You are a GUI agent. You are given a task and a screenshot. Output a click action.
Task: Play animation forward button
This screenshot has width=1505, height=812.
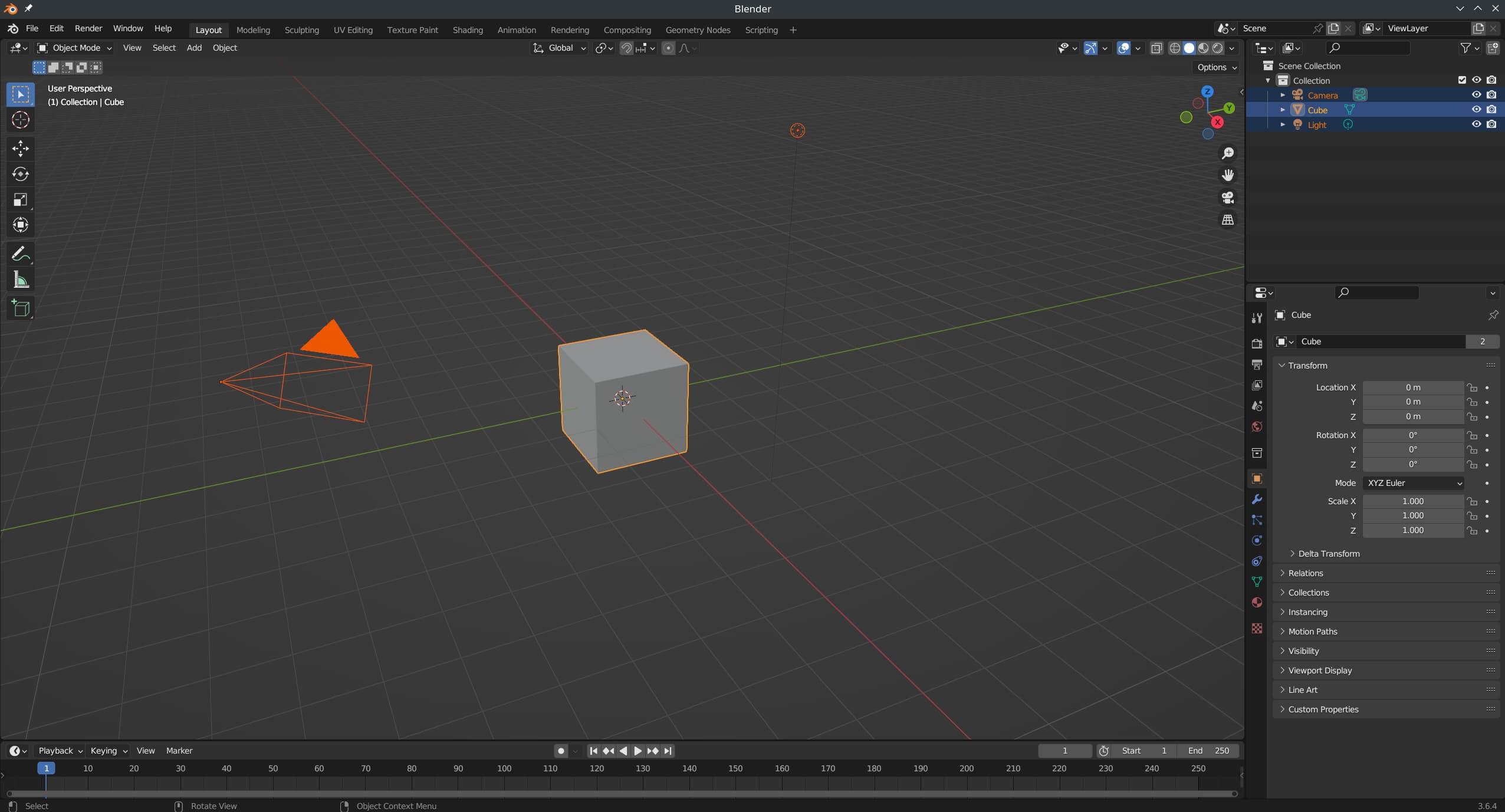coord(638,751)
